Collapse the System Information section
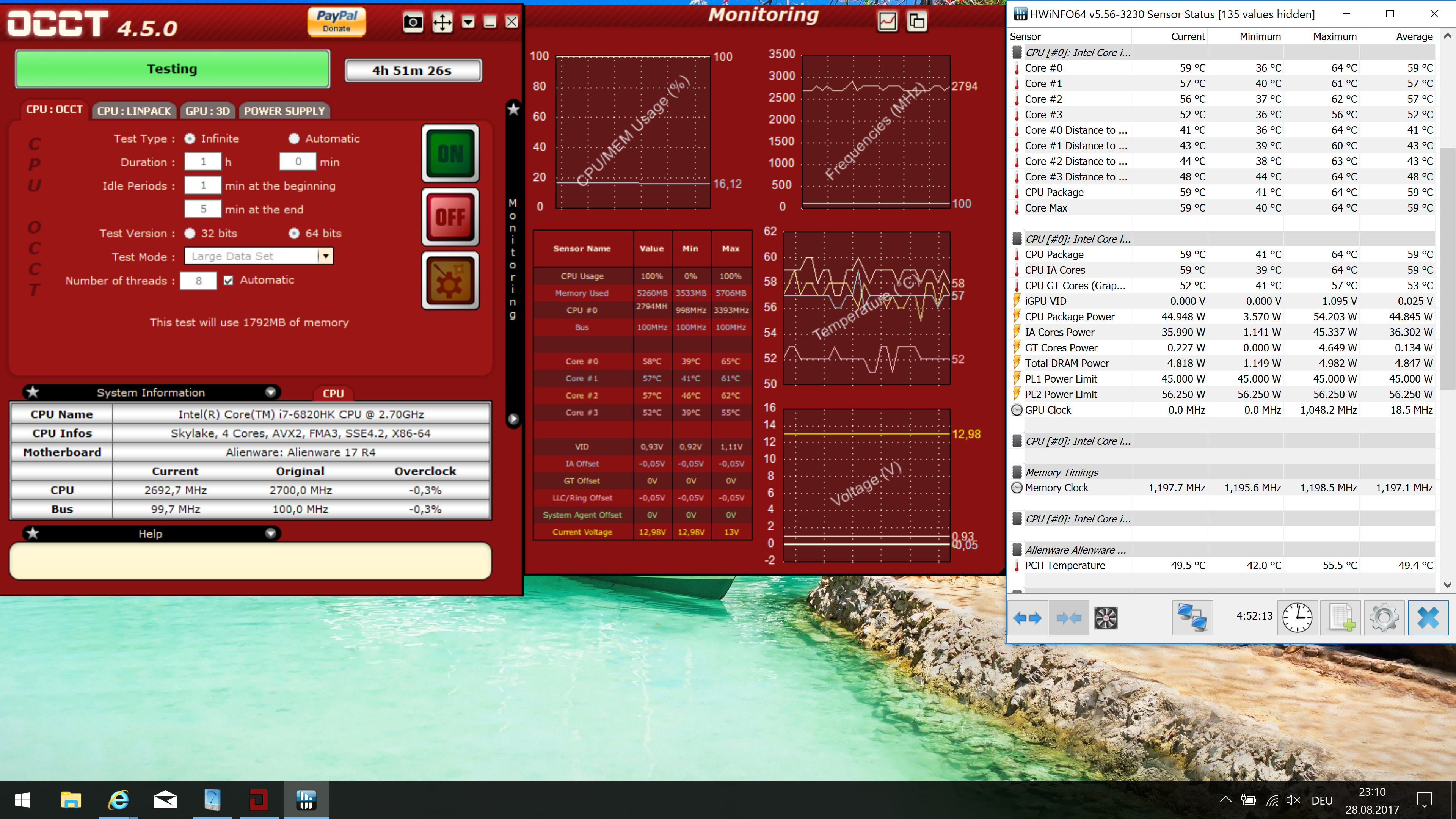The image size is (1456, 819). pos(271,392)
